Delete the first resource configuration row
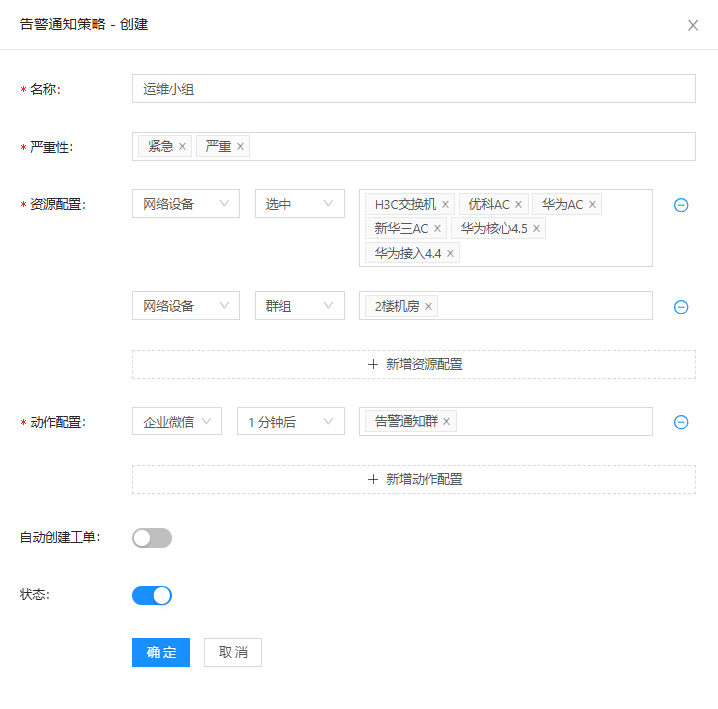Screen dimensions: 718x709 tap(681, 205)
